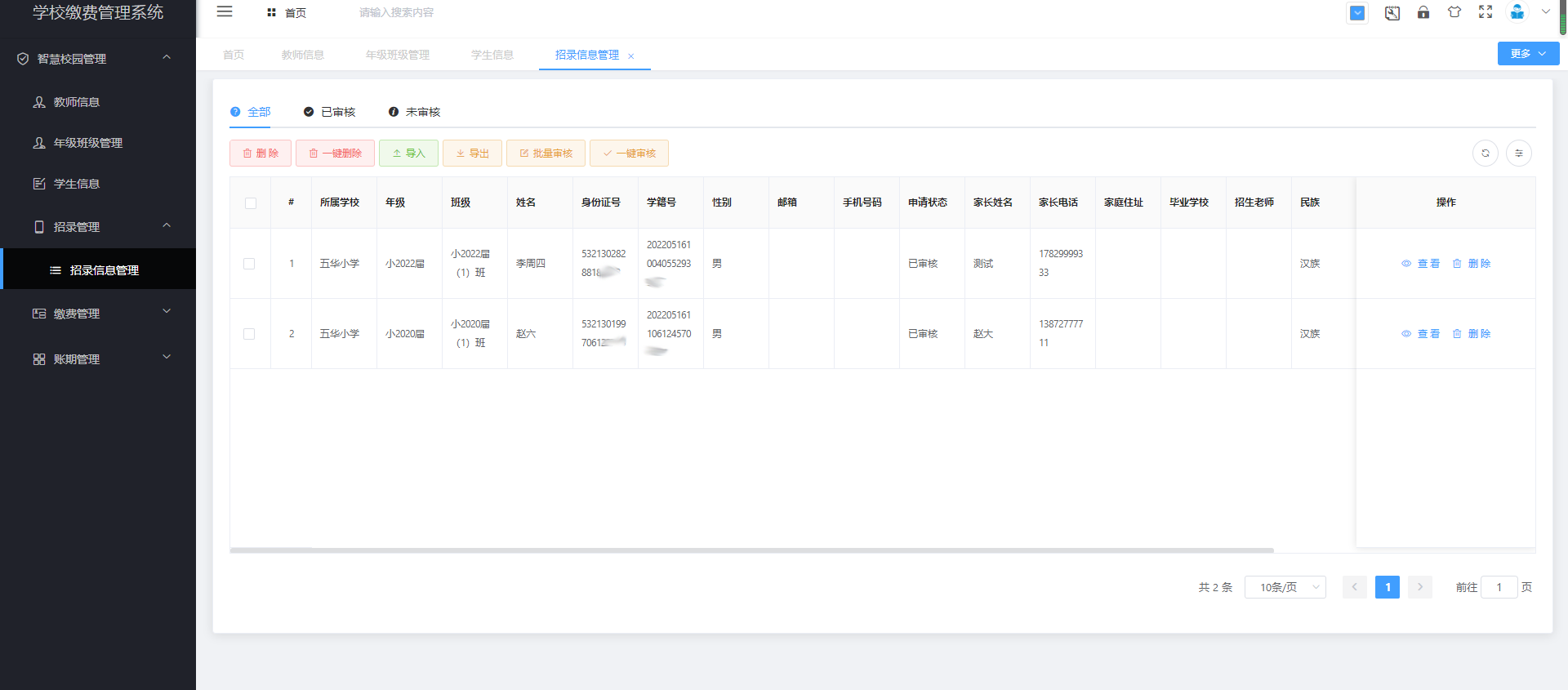Open the column settings icon
The height and width of the screenshot is (690, 1568).
[x=1519, y=154]
